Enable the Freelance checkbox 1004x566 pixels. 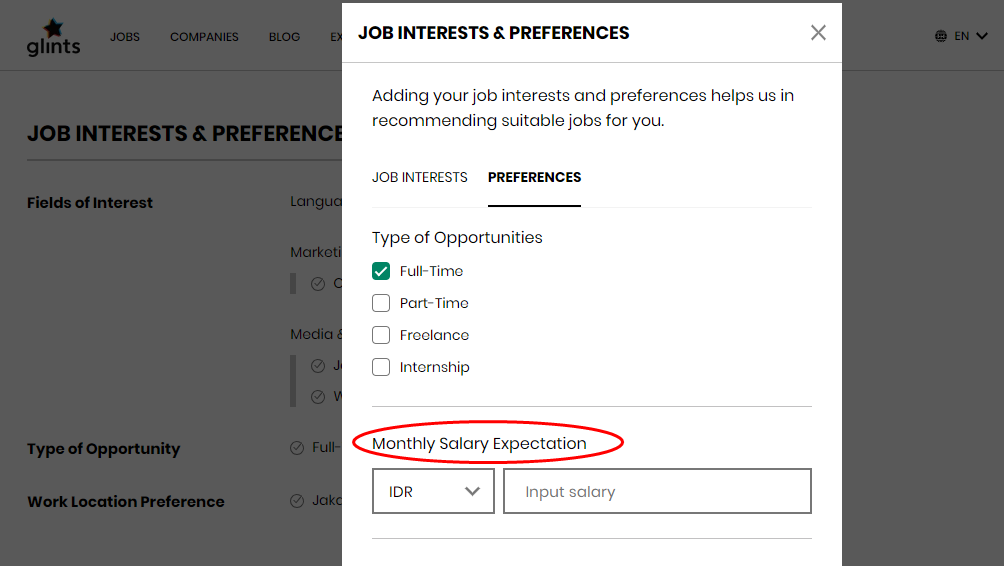click(x=381, y=335)
